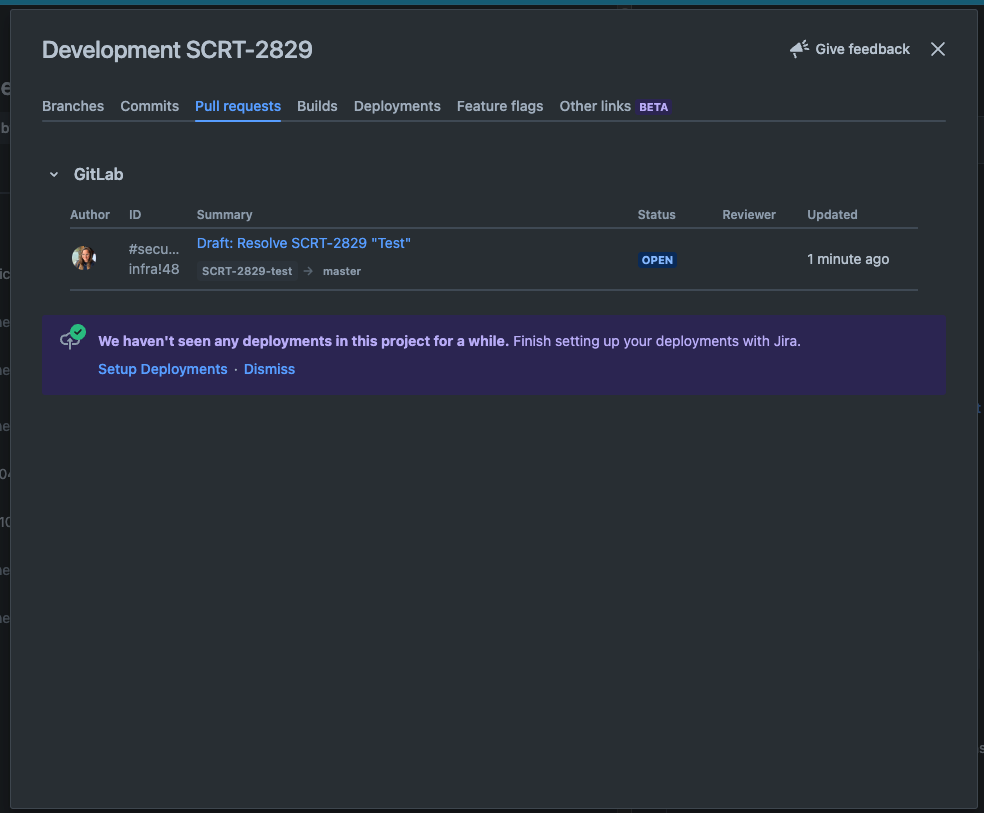The width and height of the screenshot is (984, 813).
Task: Go to the Feature flags tab
Action: (x=500, y=106)
